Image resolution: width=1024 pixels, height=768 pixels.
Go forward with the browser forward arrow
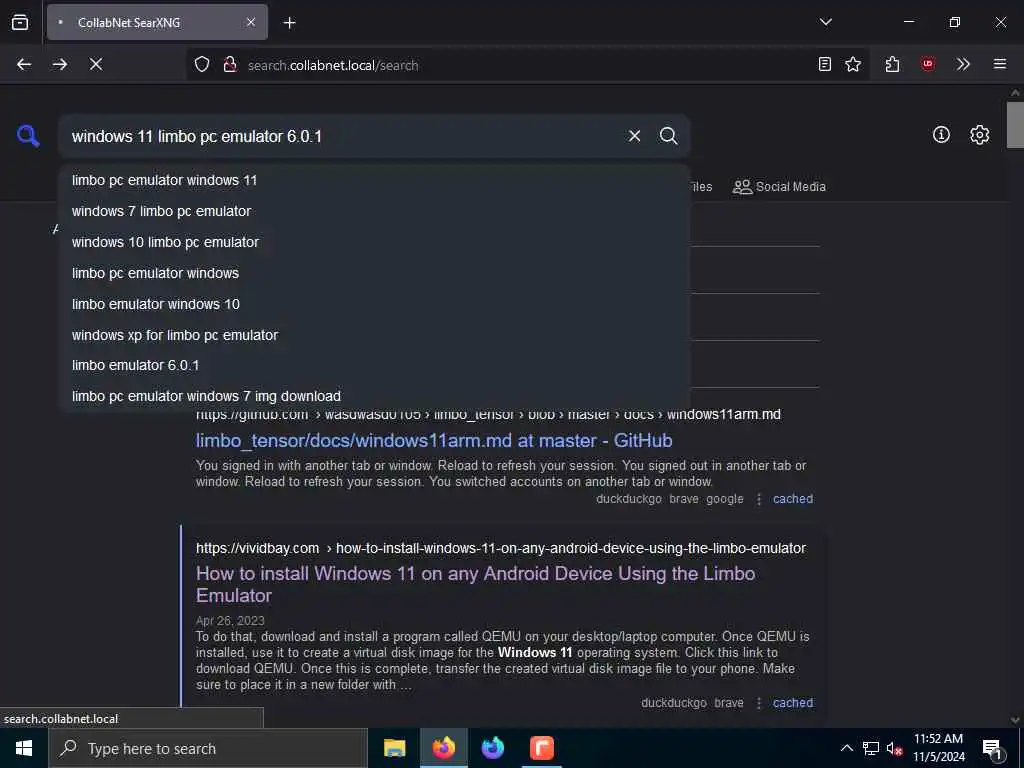click(60, 64)
